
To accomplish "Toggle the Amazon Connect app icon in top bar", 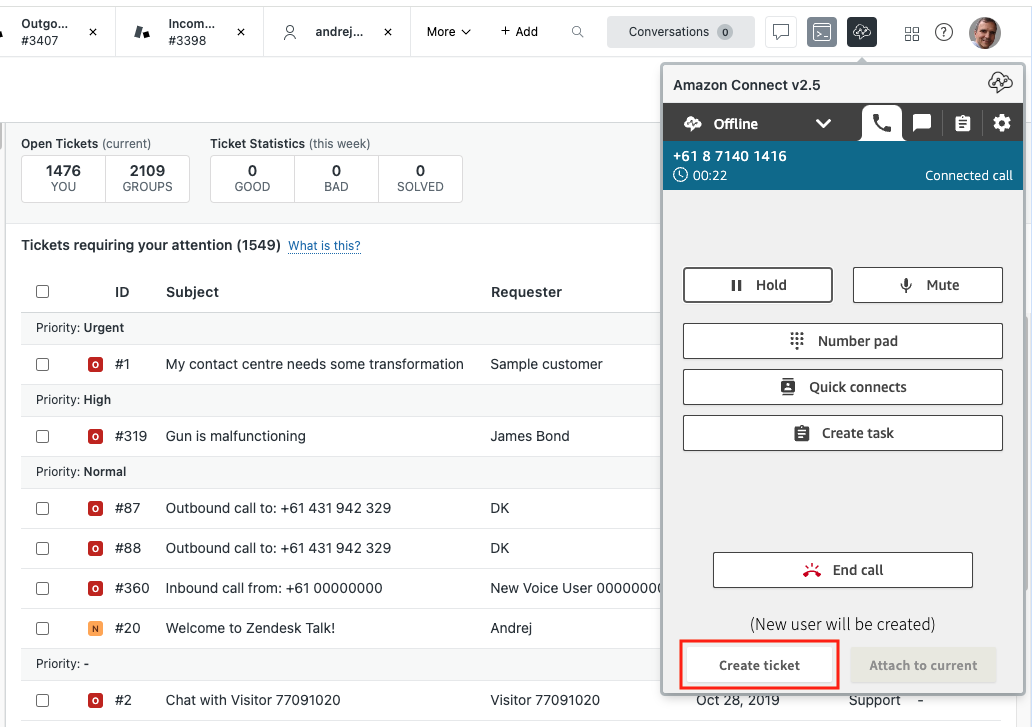I will click(861, 32).
